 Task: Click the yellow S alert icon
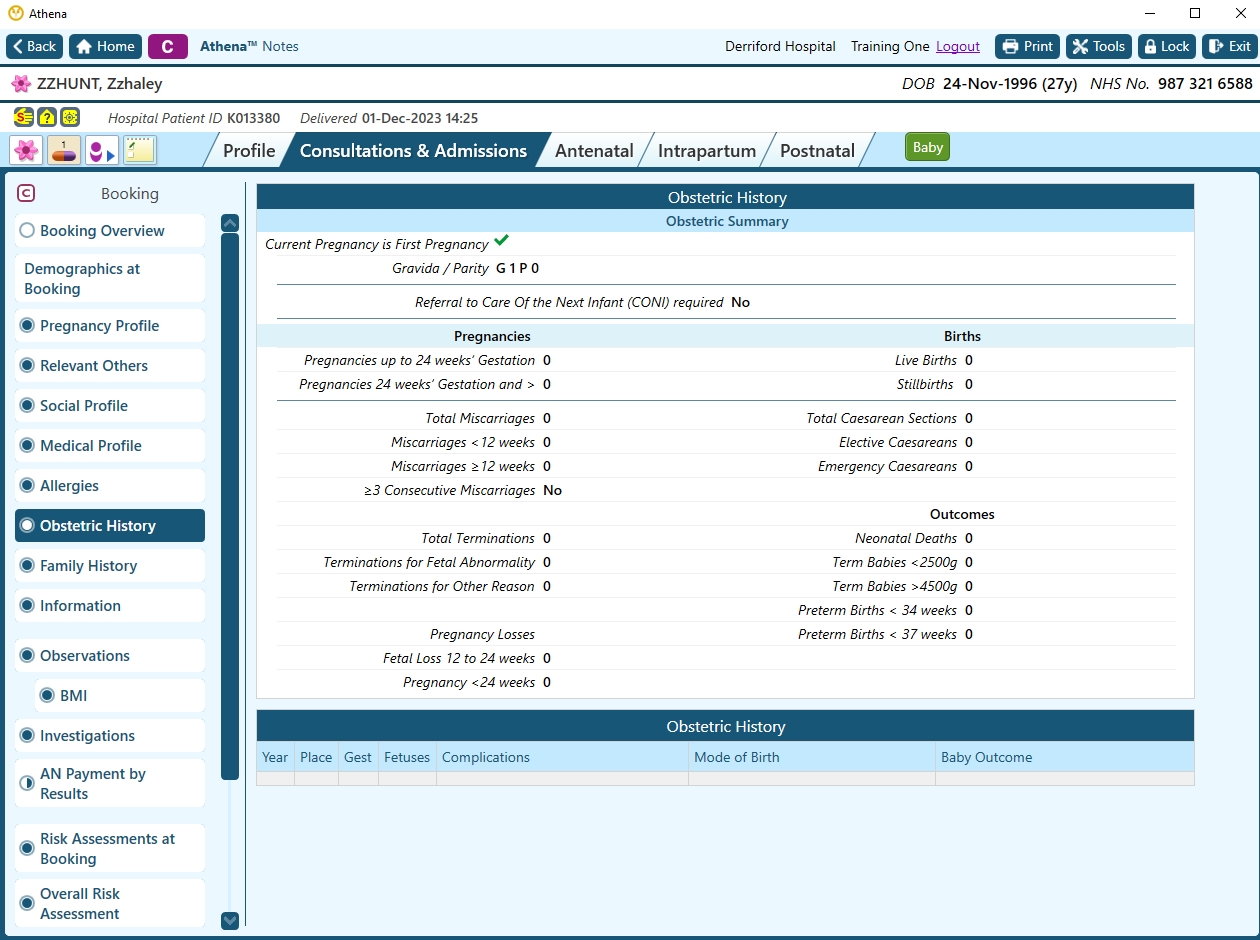23,117
